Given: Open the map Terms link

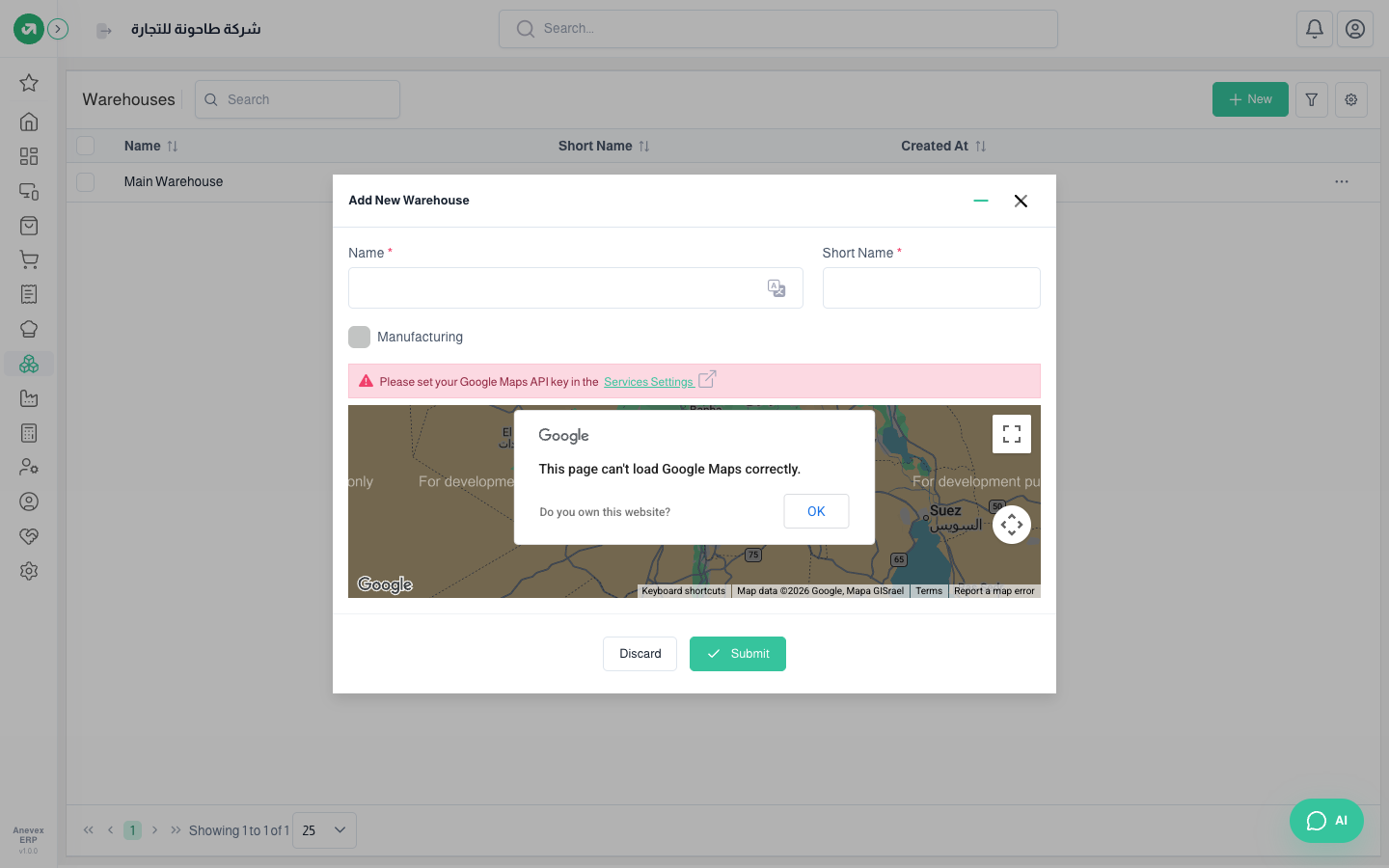Looking at the screenshot, I should (x=929, y=591).
